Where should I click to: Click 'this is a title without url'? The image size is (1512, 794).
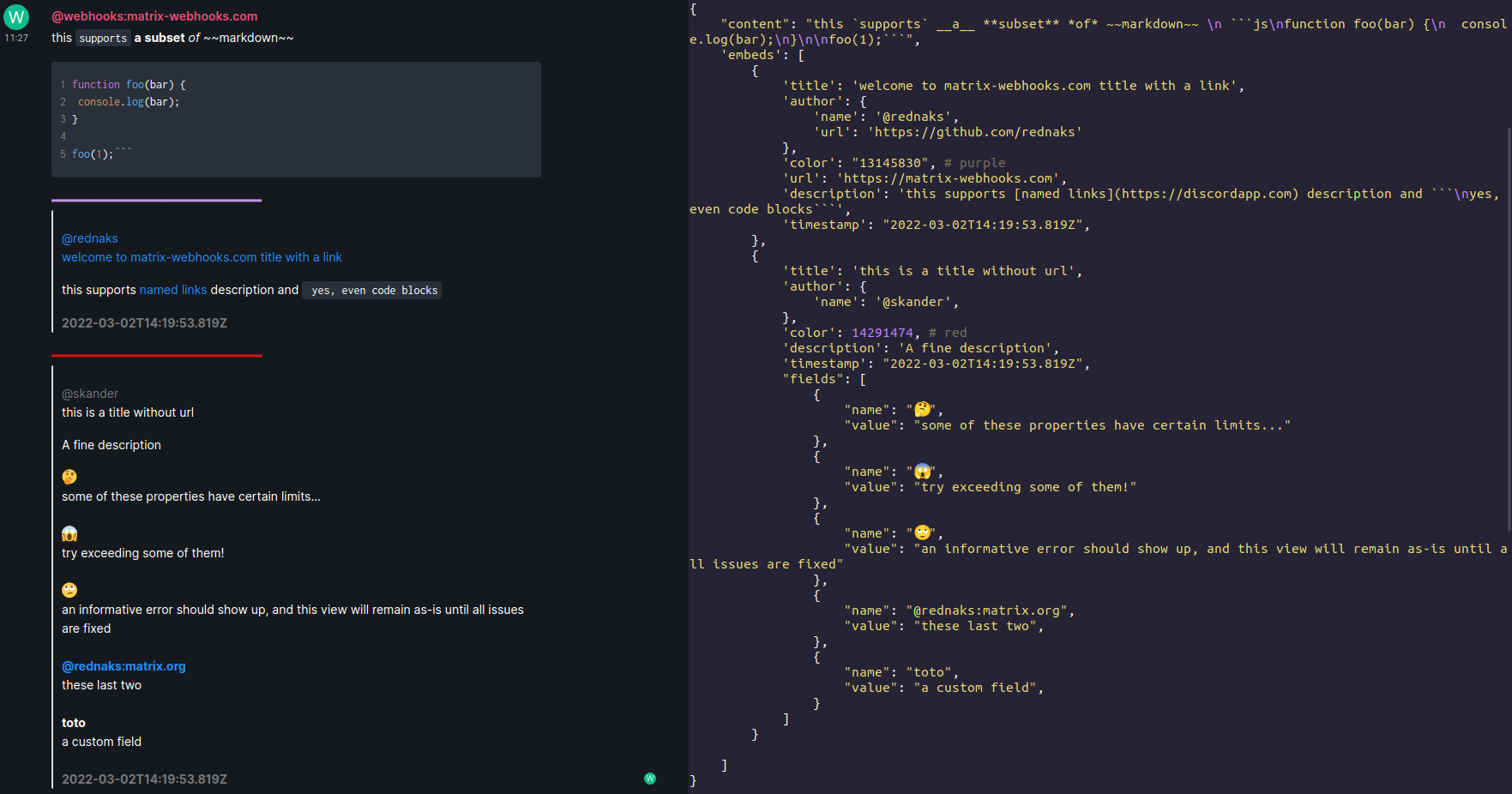(128, 412)
